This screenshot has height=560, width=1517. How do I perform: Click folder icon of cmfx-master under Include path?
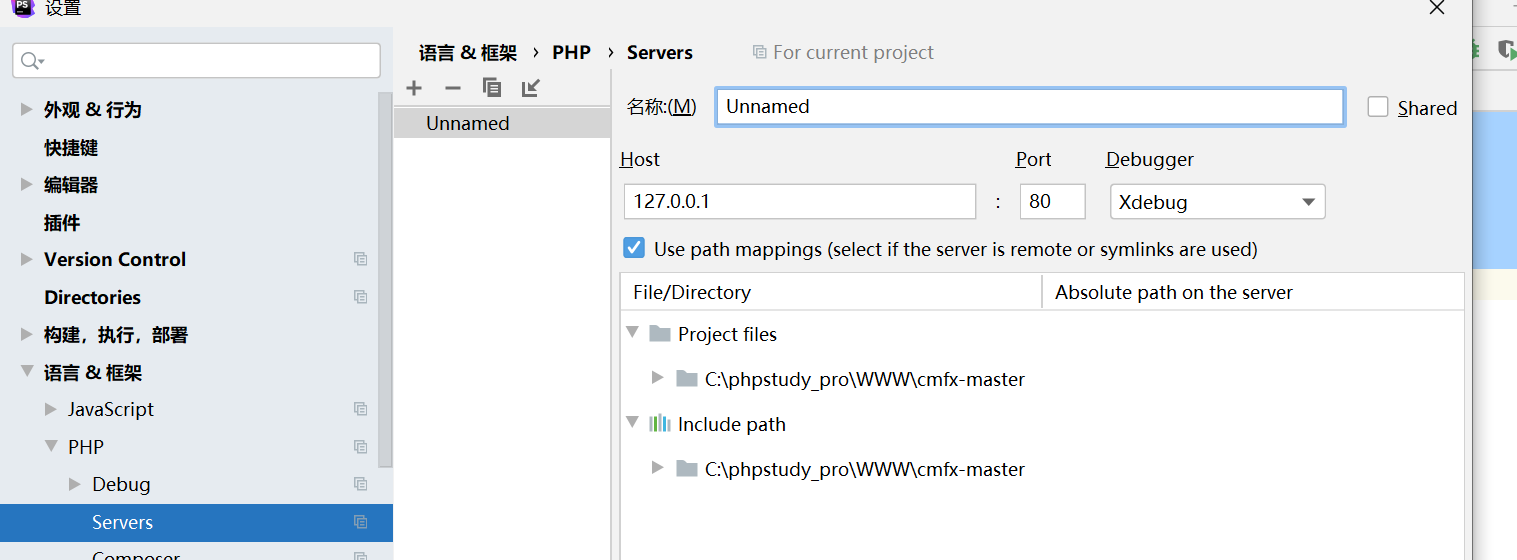(x=686, y=469)
